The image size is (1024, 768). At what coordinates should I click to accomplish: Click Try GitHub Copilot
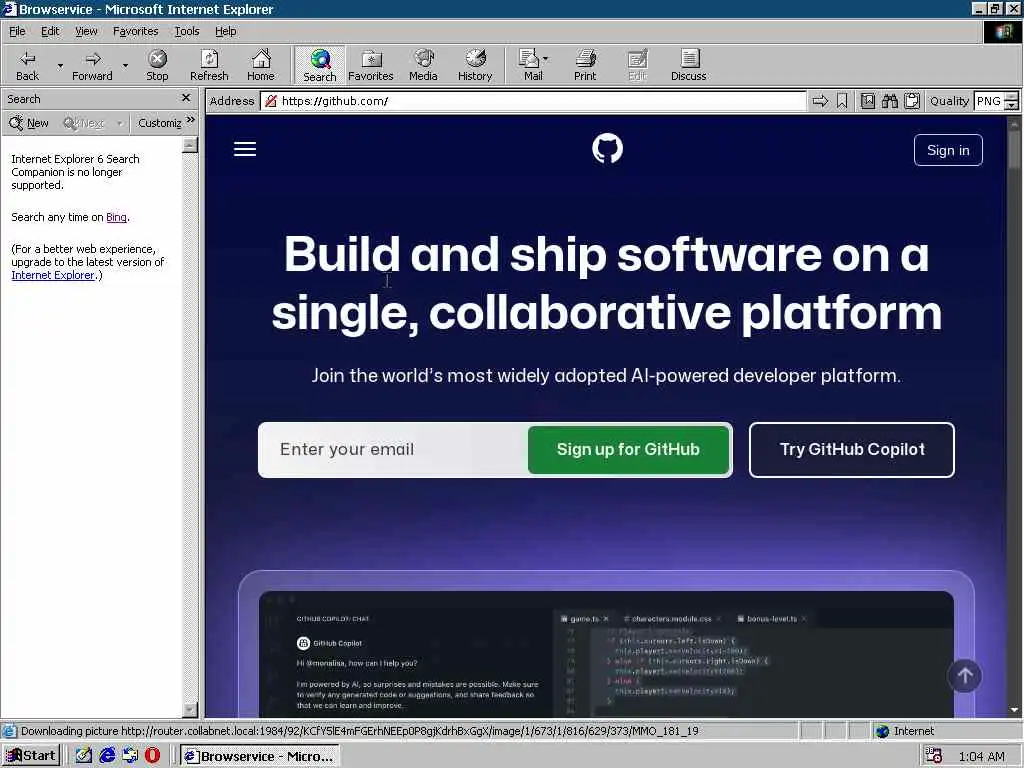[852, 449]
